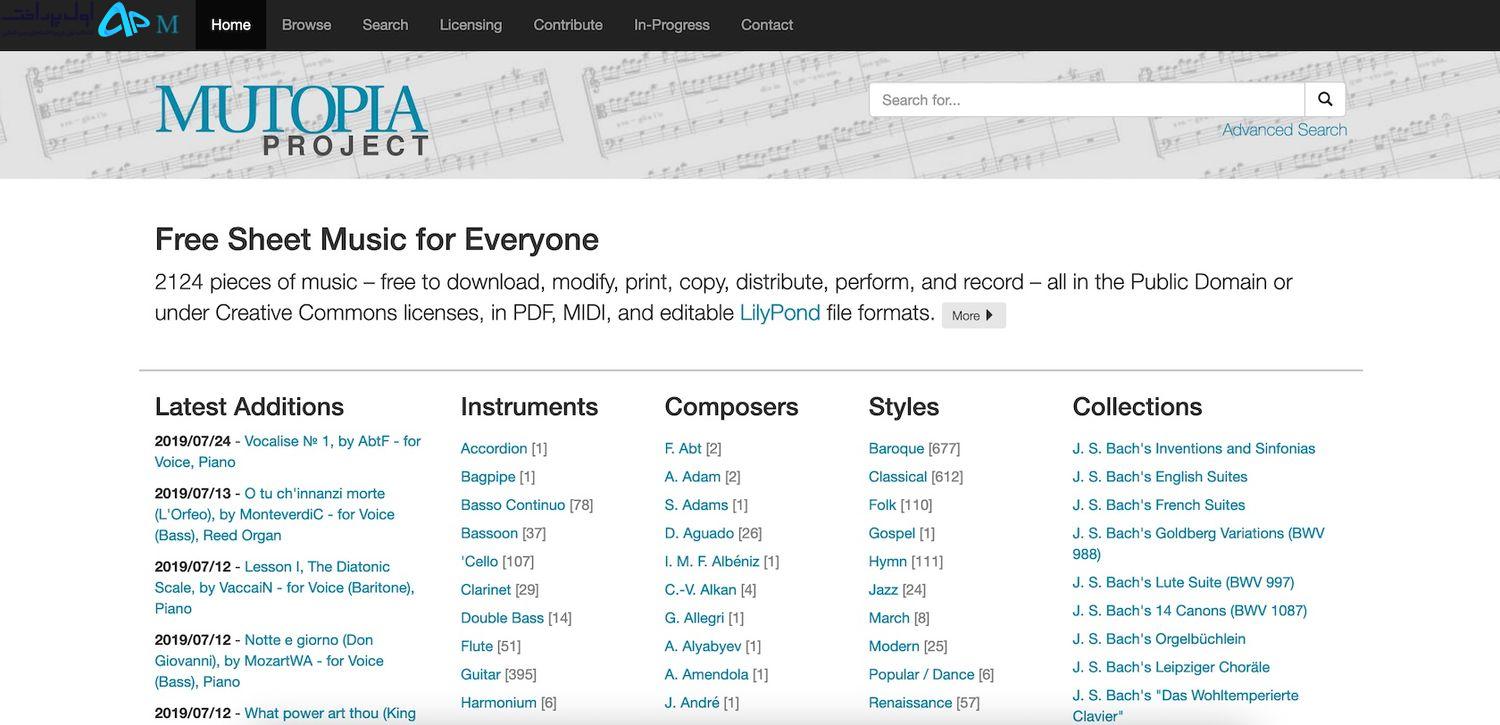This screenshot has height=725, width=1500.
Task: Click the Search for... input field
Action: pos(1087,99)
